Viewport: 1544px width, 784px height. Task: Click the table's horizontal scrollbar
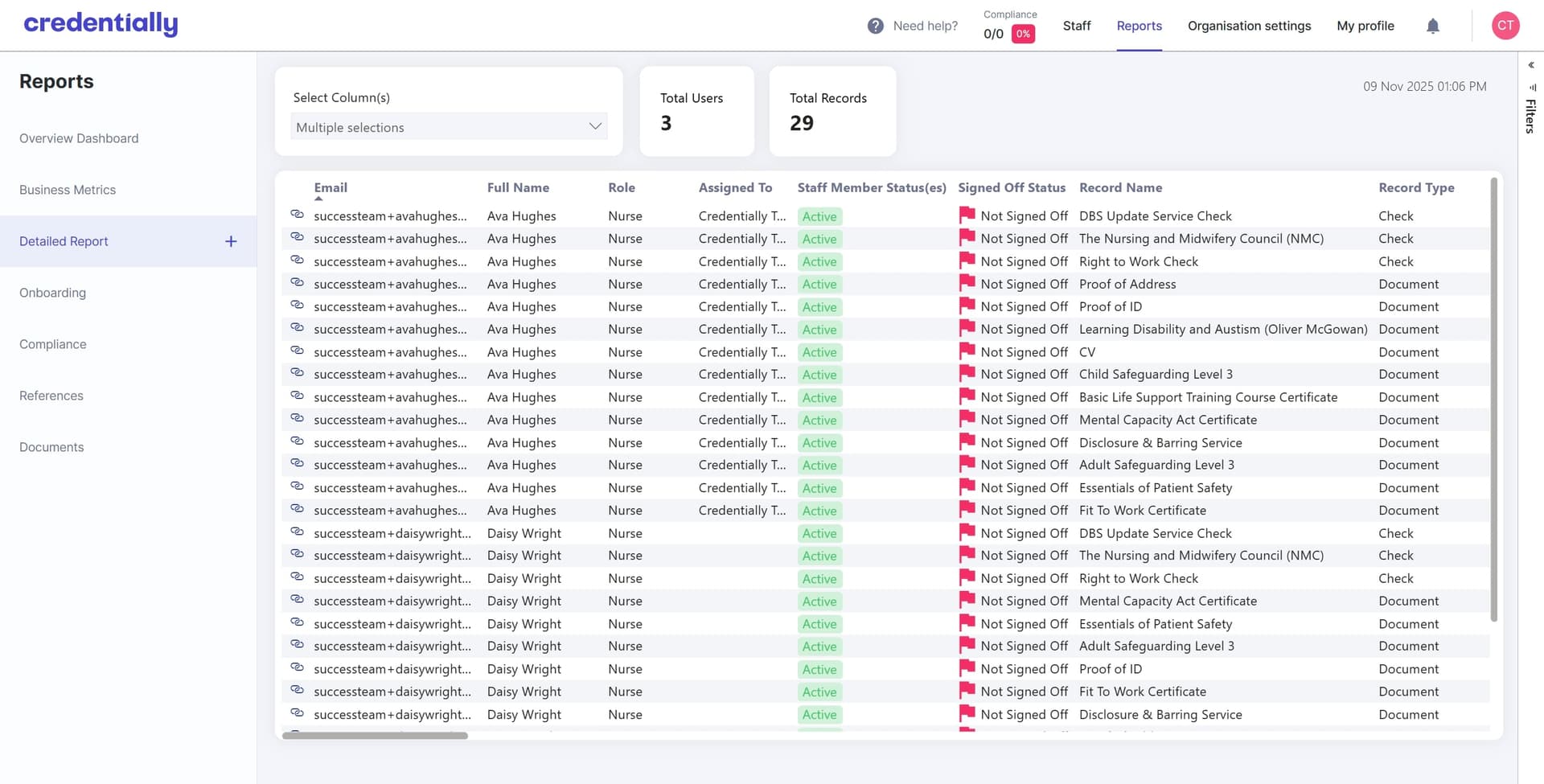375,735
